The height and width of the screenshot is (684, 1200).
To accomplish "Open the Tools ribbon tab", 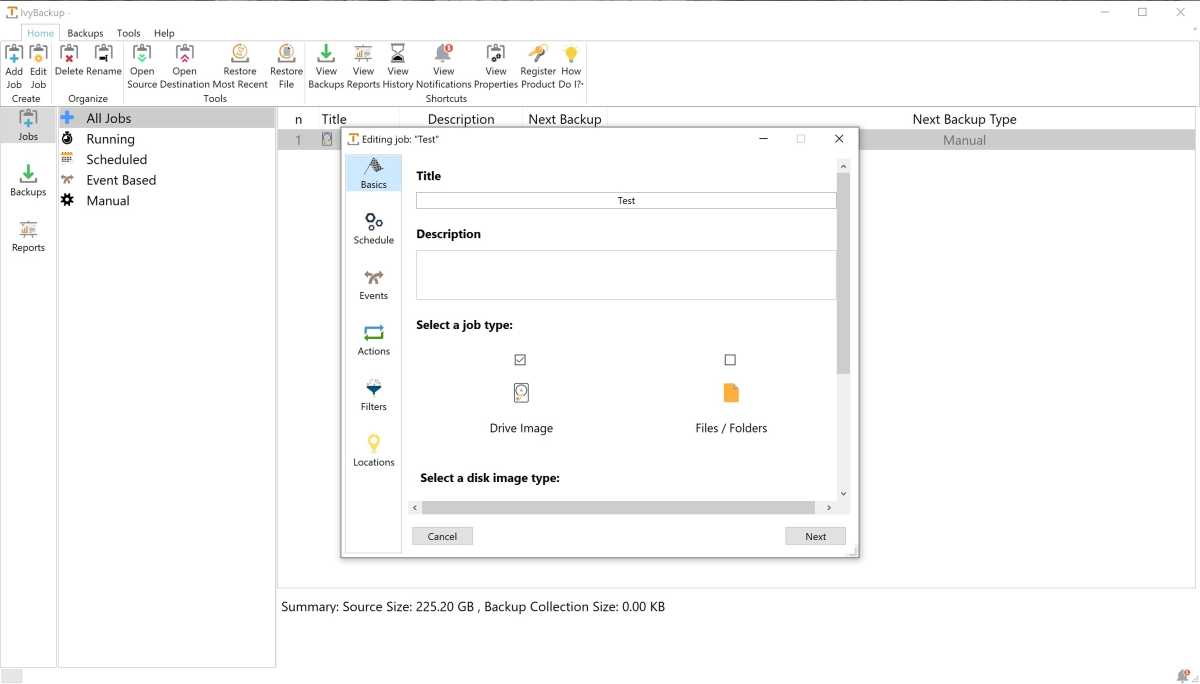I will tap(129, 33).
